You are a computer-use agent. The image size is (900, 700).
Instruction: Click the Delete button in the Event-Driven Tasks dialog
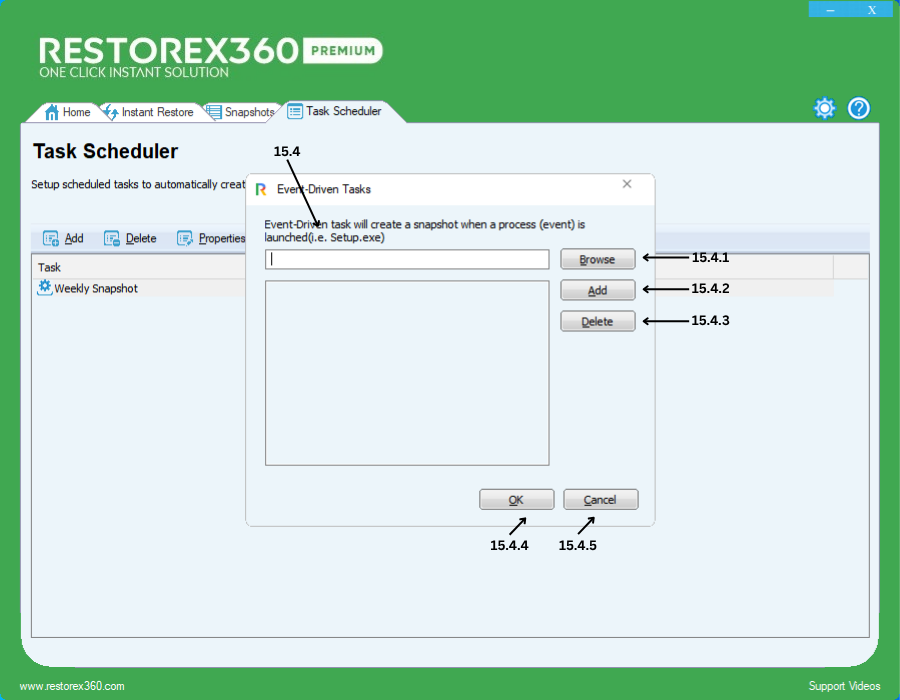coord(597,321)
